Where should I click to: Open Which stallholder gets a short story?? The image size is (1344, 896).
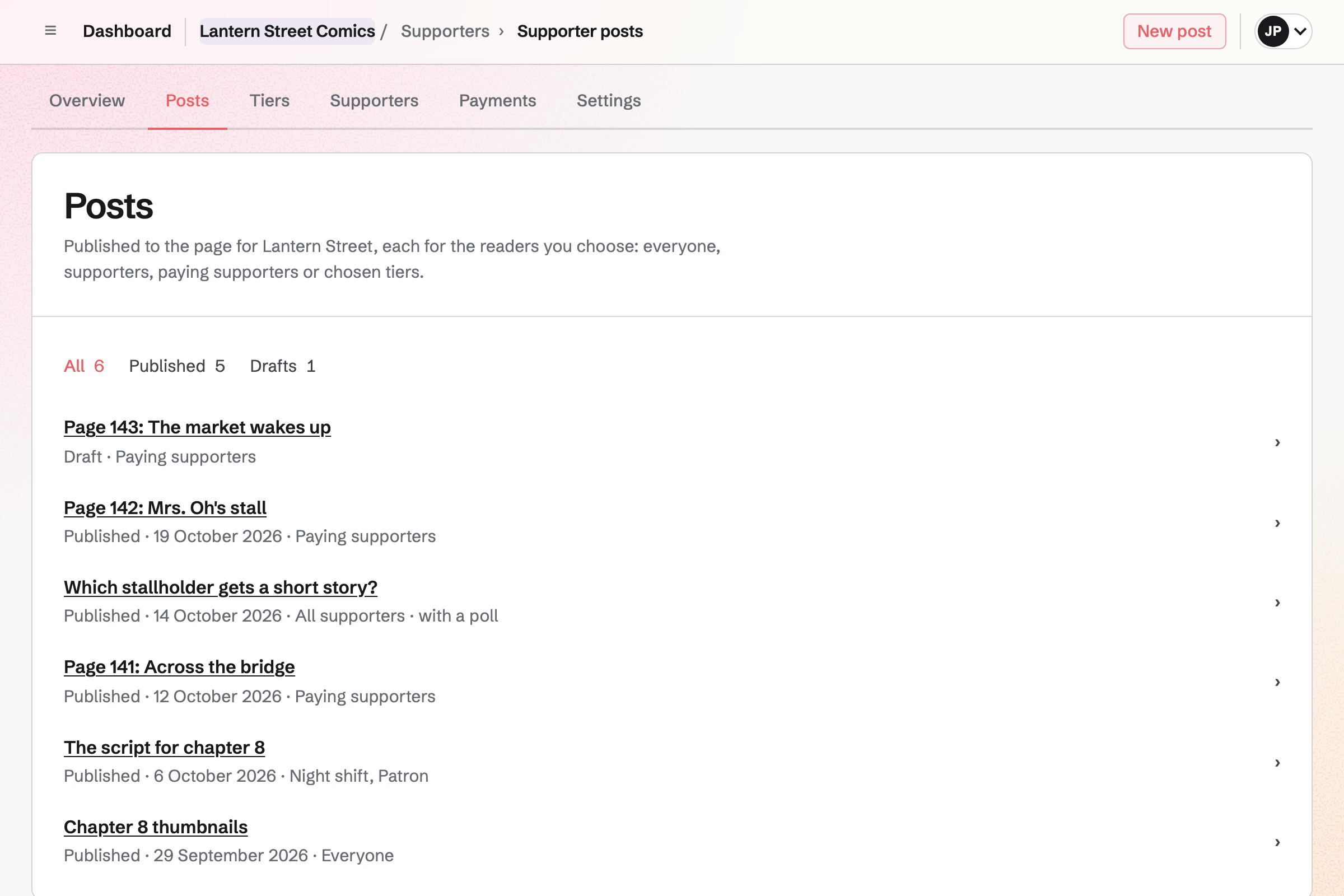(221, 587)
